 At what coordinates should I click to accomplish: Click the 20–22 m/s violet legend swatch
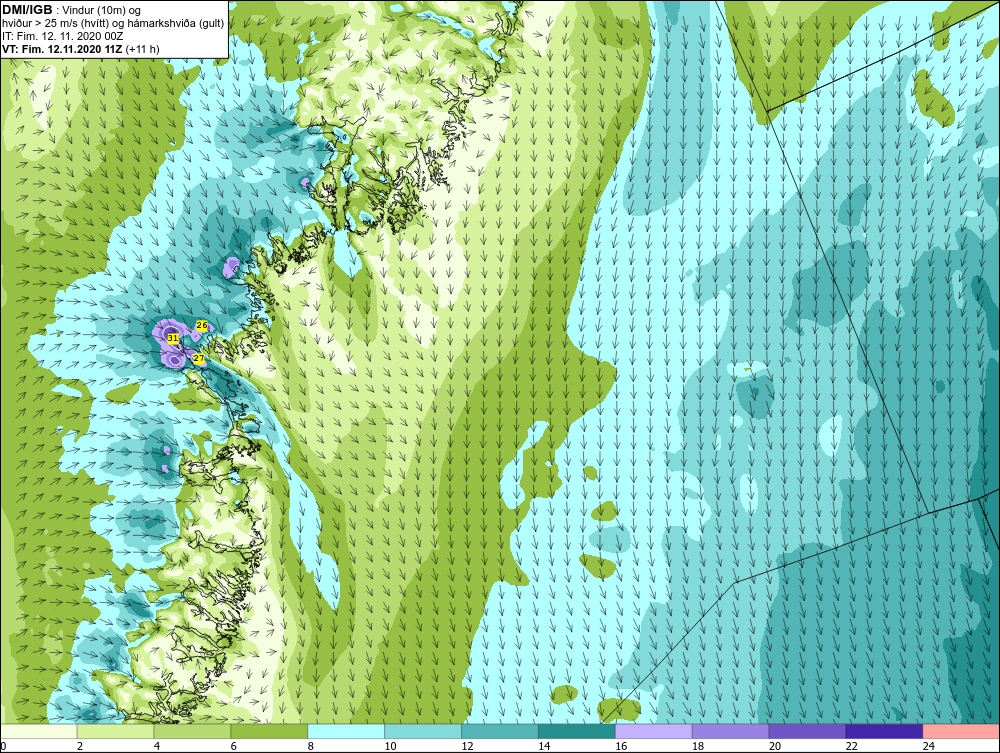[807, 731]
